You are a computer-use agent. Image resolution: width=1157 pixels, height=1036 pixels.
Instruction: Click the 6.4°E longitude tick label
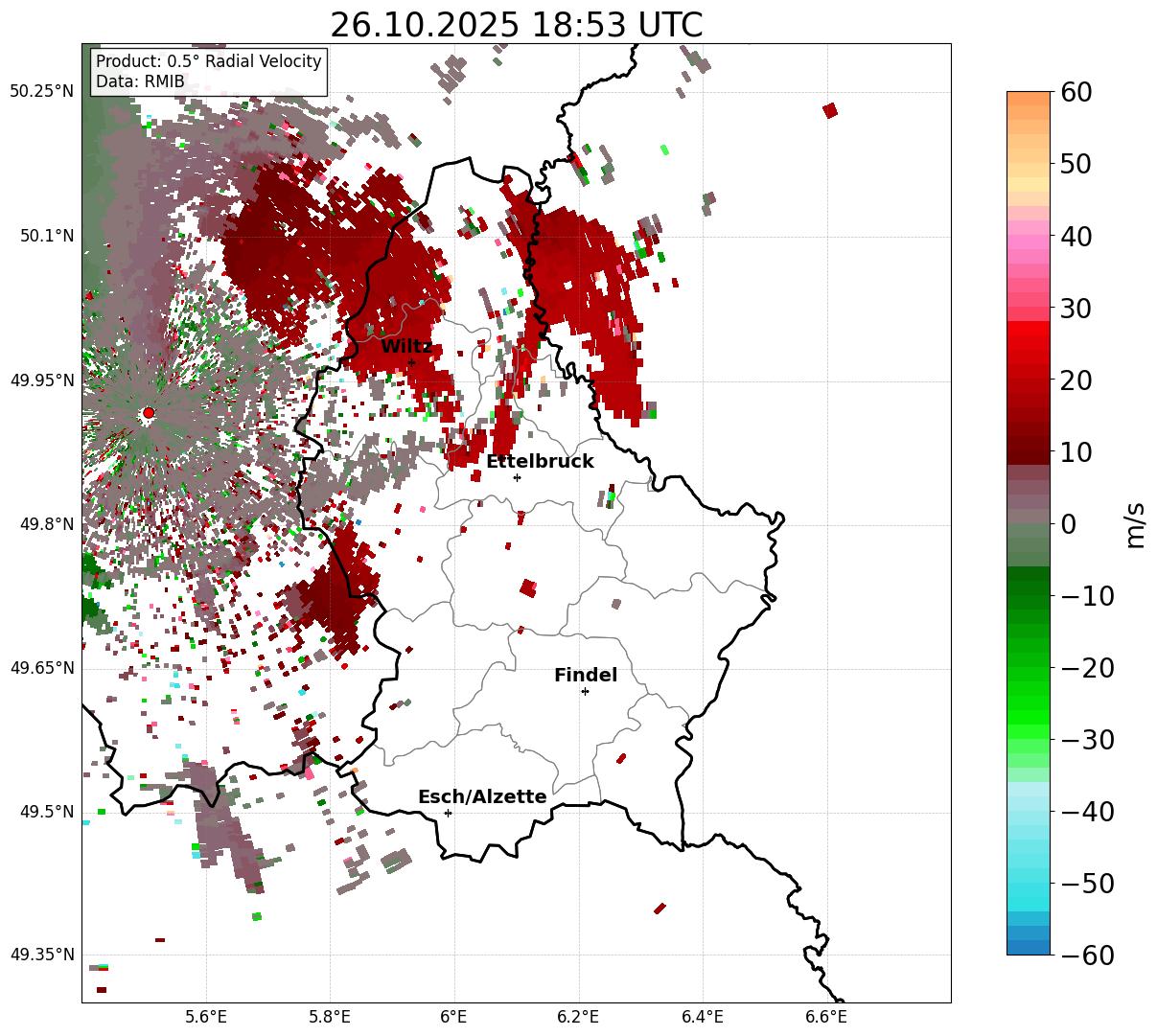pos(703,1016)
